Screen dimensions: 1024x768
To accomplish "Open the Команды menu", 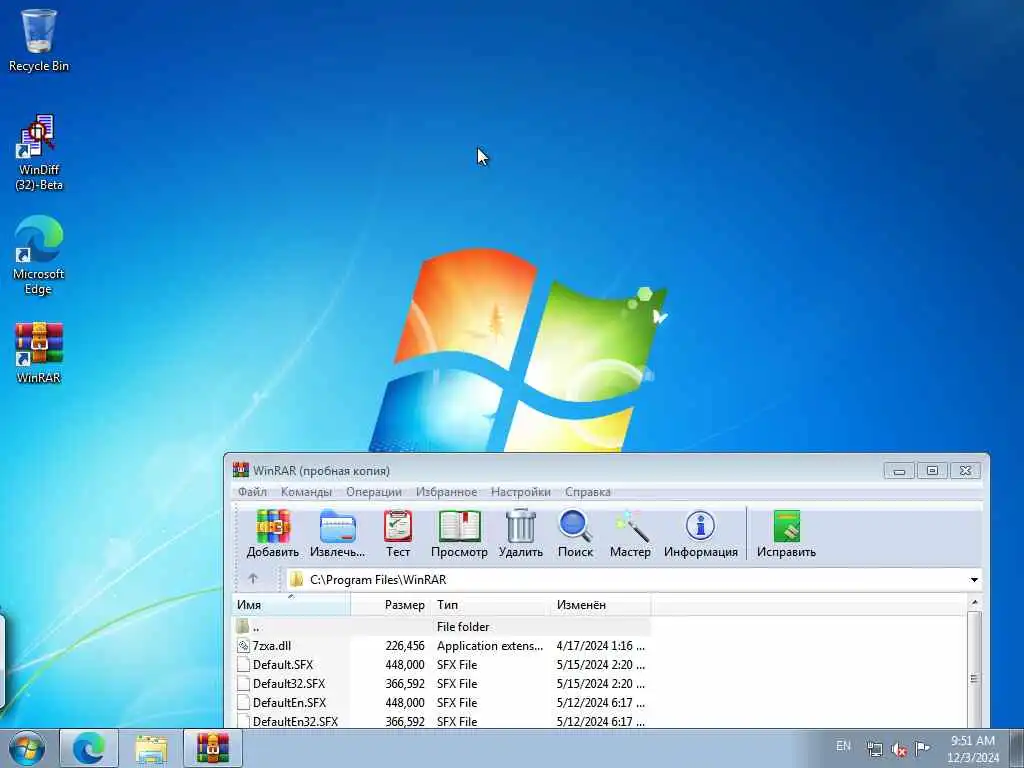I will 306,492.
